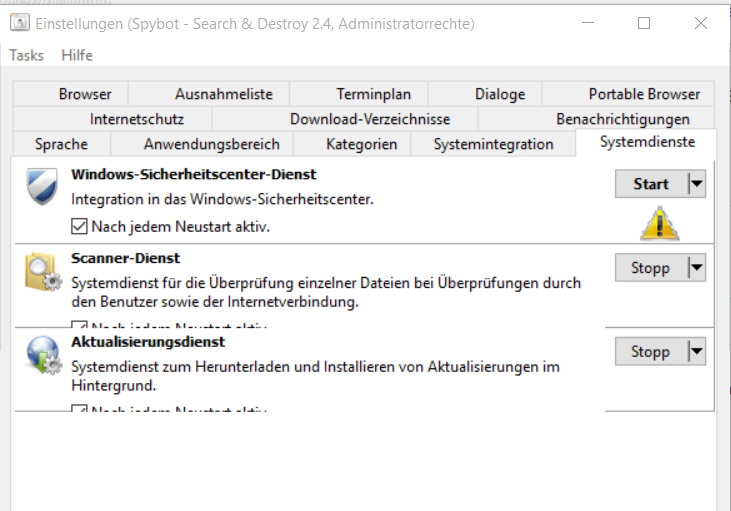This screenshot has width=731, height=511.
Task: Switch to the Ausnahmeliste tab
Action: [209, 94]
